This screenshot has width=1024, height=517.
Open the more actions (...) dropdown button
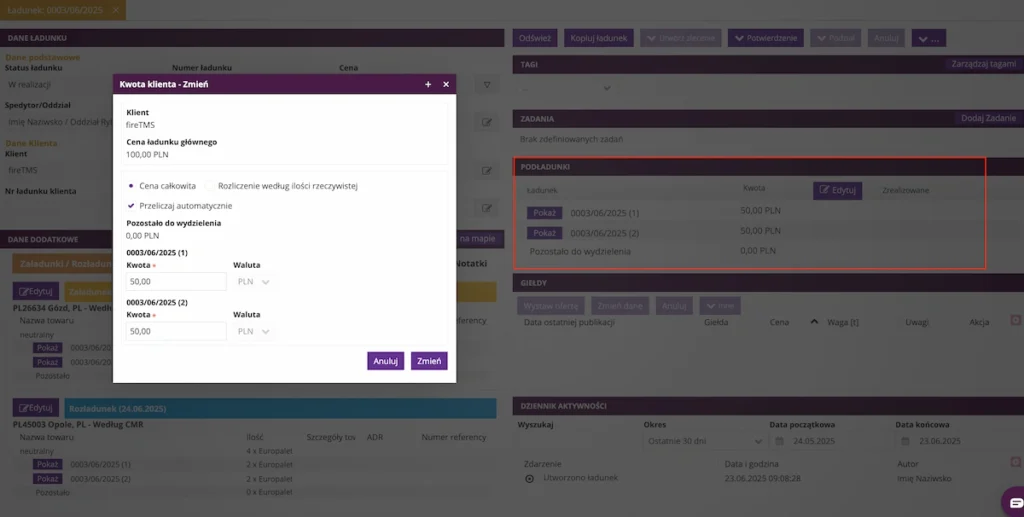click(929, 38)
